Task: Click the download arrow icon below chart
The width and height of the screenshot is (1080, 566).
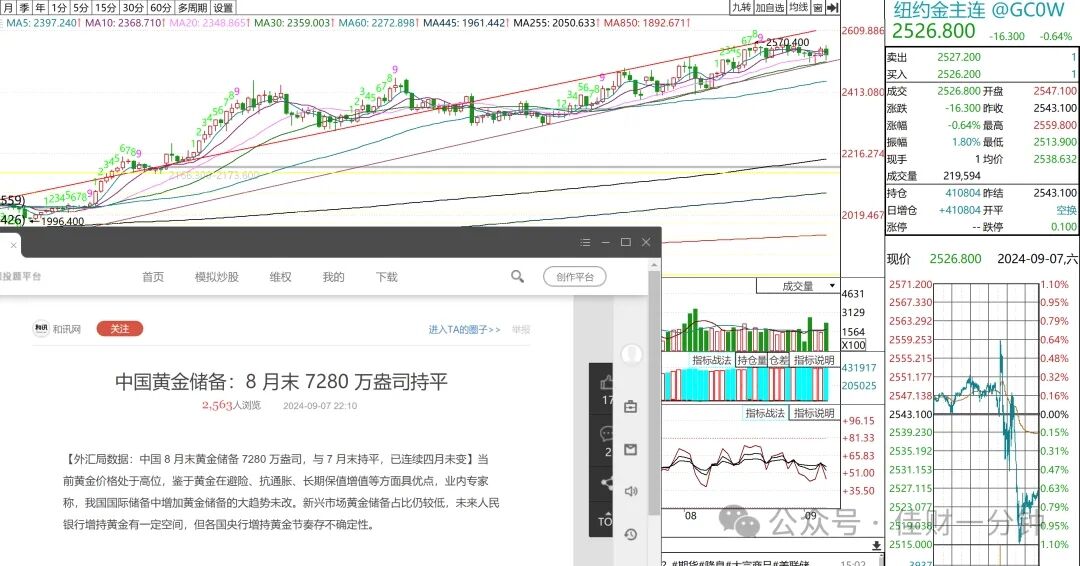Action: [x=876, y=545]
